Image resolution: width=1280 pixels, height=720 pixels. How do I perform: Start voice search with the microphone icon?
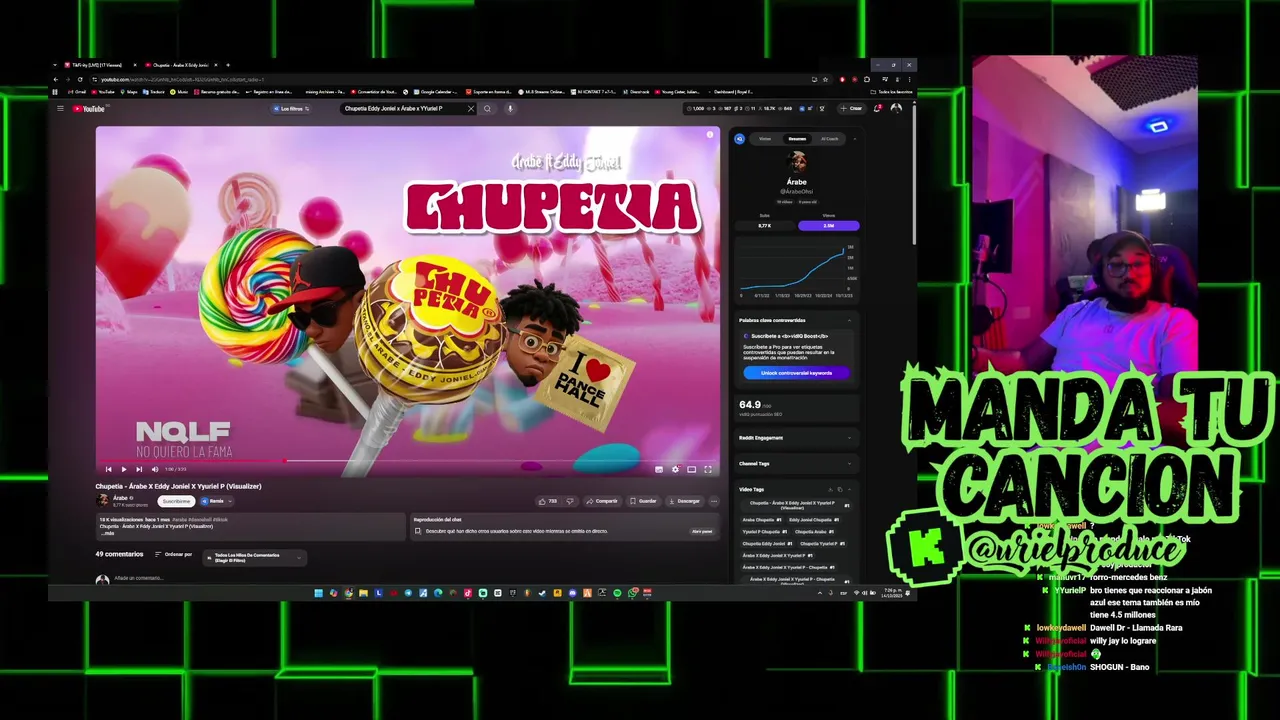click(509, 108)
